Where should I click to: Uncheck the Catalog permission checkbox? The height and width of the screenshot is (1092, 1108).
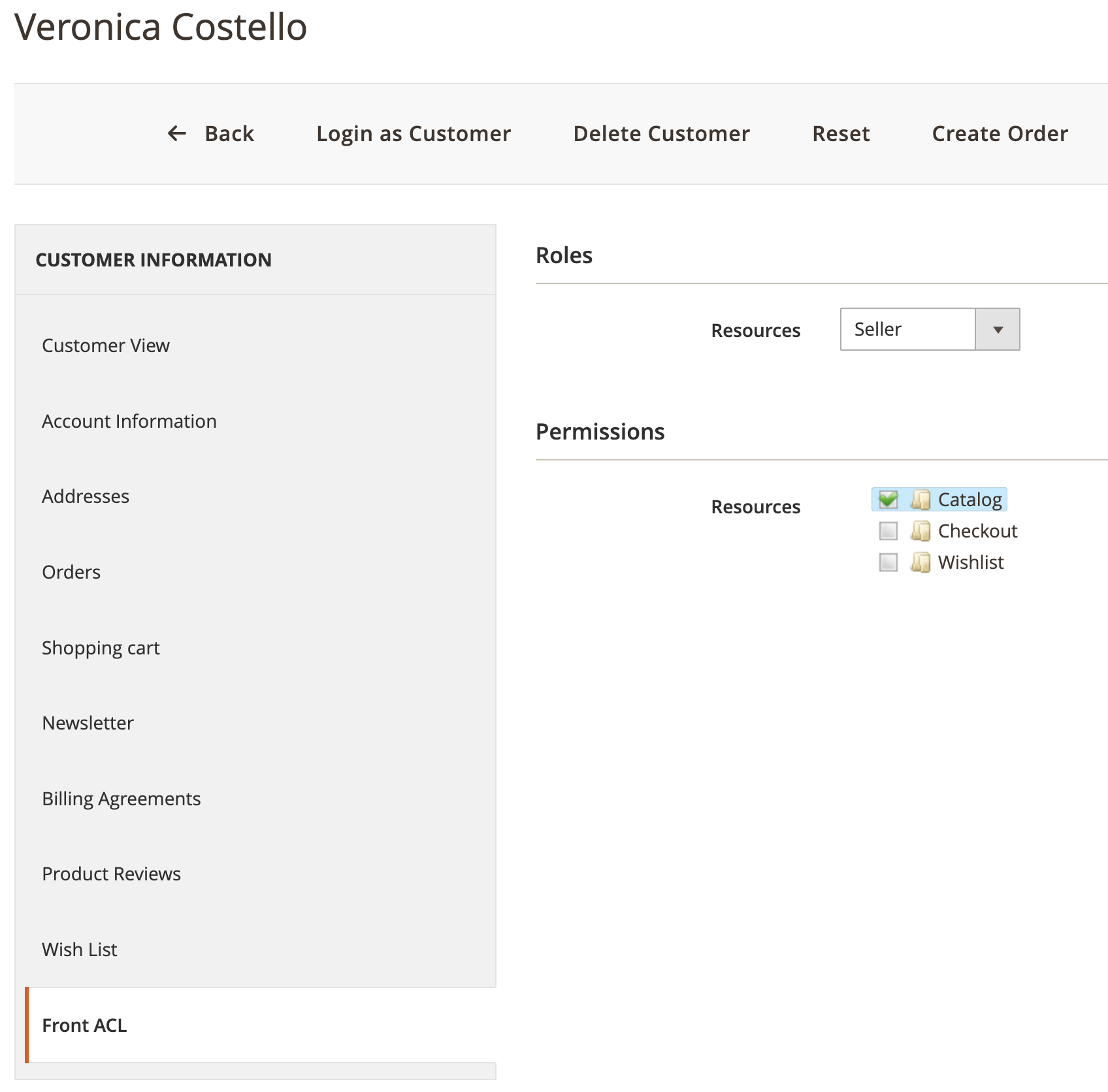tap(888, 500)
